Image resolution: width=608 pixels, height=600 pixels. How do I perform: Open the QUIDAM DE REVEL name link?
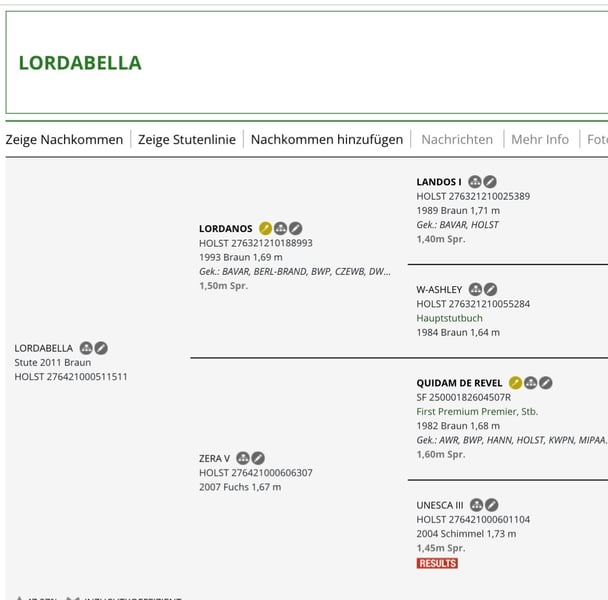point(459,383)
